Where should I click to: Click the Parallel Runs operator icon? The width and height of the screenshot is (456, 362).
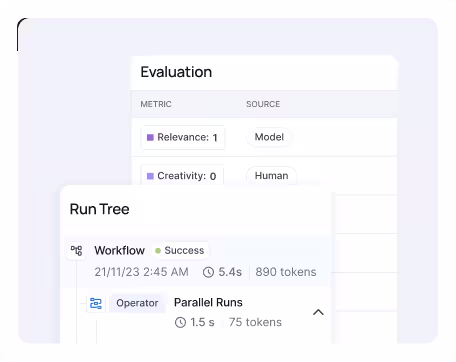tap(96, 303)
